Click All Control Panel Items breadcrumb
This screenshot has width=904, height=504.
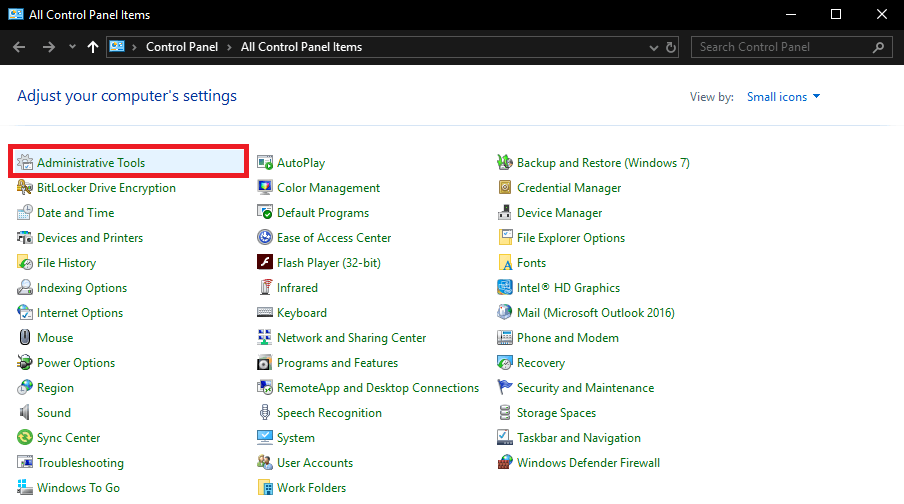click(x=301, y=47)
